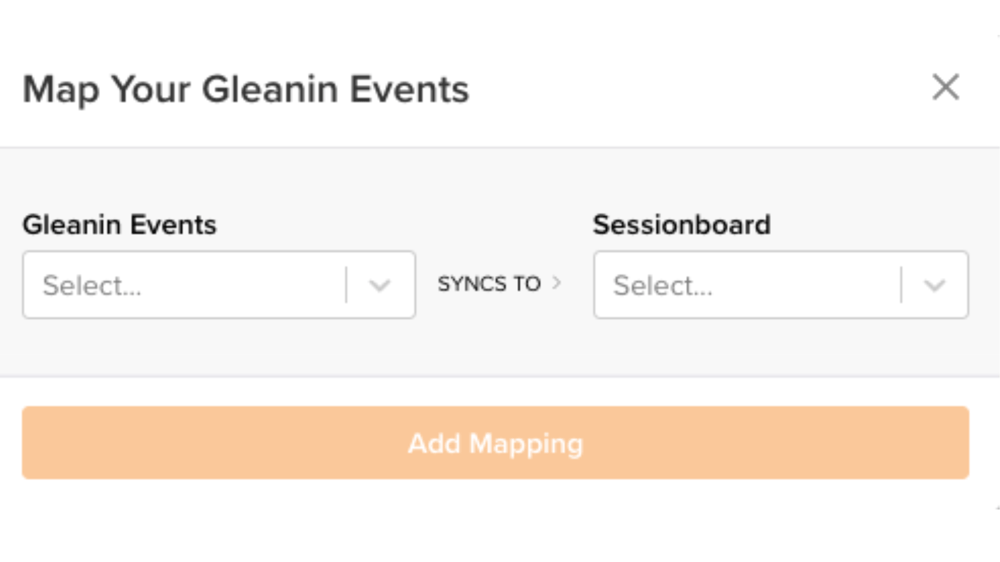Click the divider line inside Sessionboard select
This screenshot has width=1000, height=562.
coord(901,285)
